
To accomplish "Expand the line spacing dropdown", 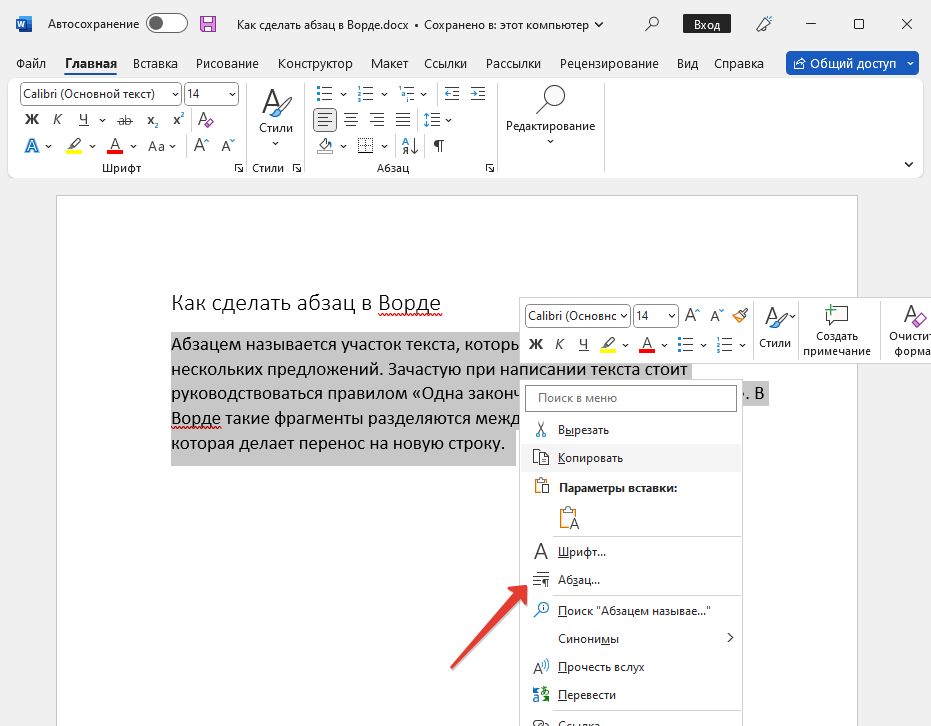I will 447,120.
